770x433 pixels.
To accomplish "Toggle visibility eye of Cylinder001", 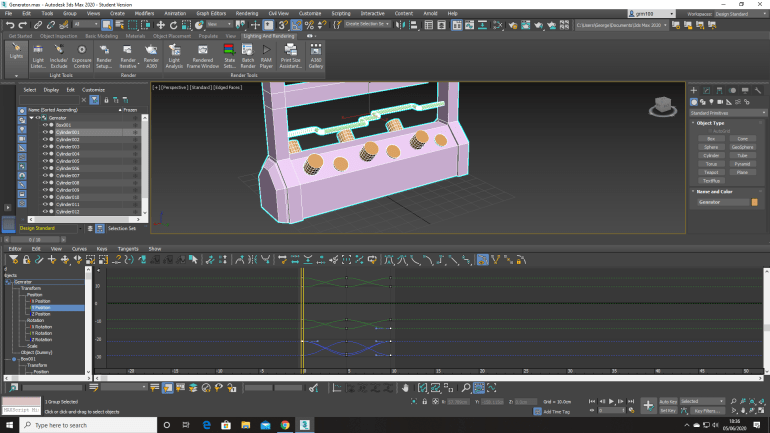I will 45,132.
